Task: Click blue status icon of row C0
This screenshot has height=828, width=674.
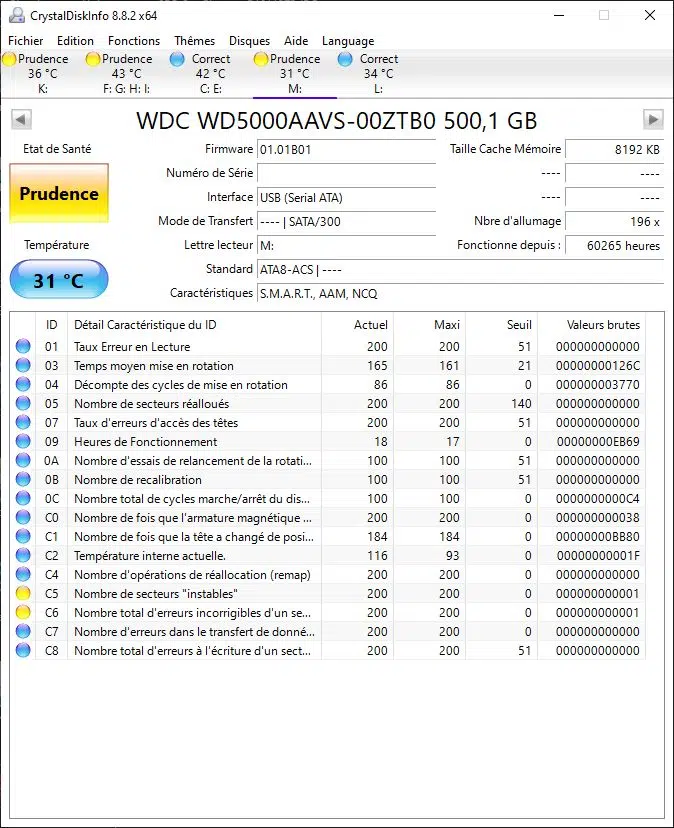Action: click(x=23, y=518)
